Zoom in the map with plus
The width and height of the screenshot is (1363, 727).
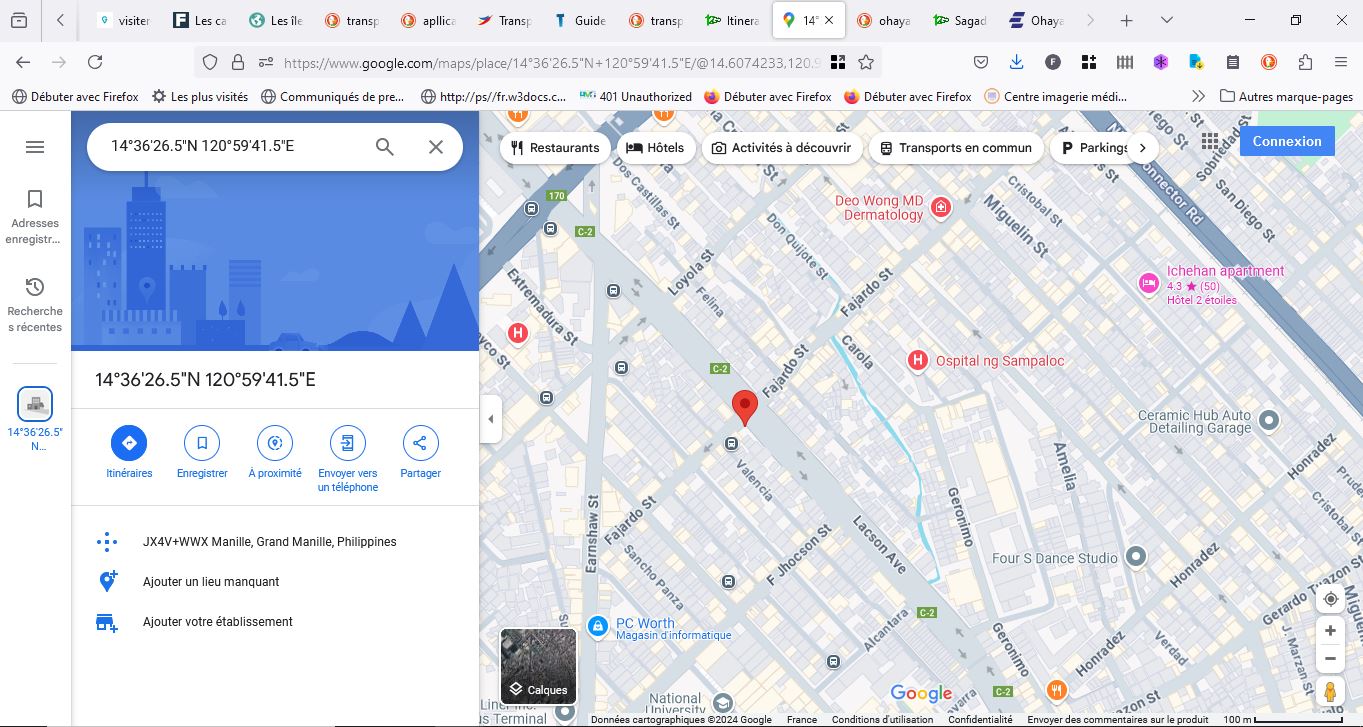(1330, 631)
